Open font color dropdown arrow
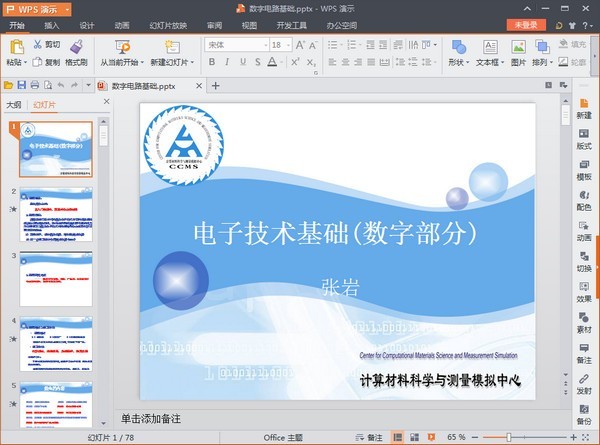Image resolution: width=600 pixels, height=445 pixels. (x=281, y=62)
